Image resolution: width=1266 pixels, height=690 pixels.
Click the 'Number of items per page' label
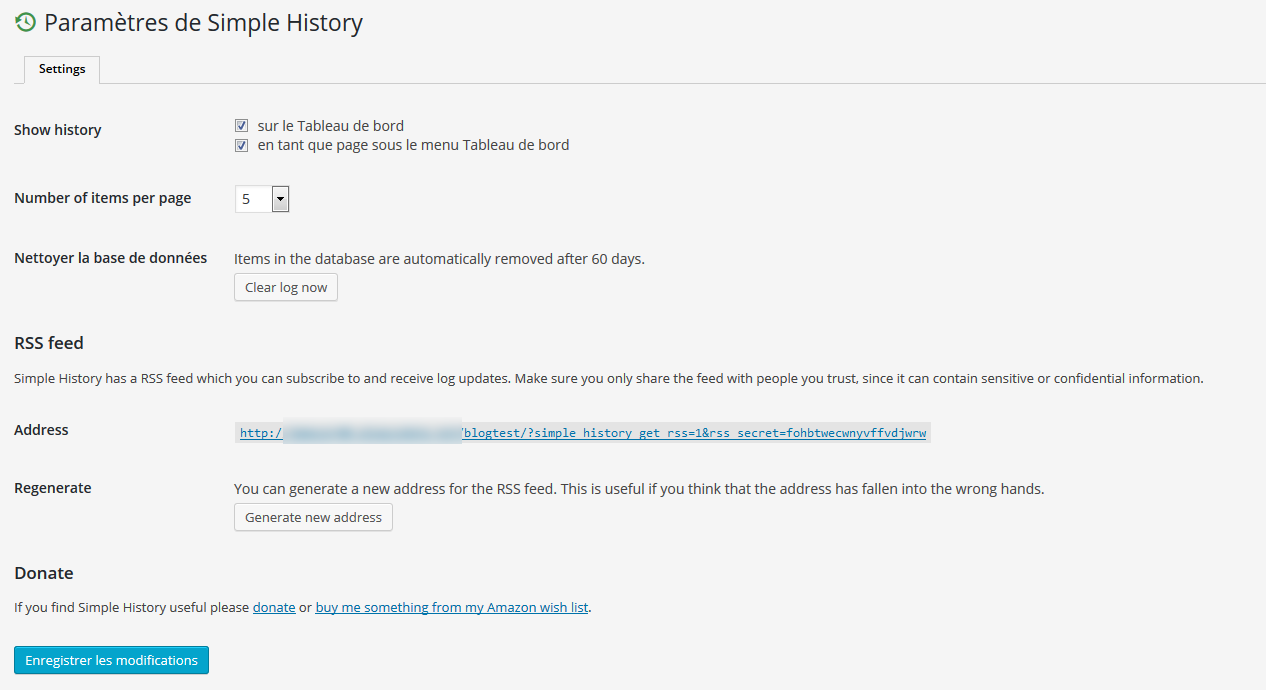pos(103,198)
